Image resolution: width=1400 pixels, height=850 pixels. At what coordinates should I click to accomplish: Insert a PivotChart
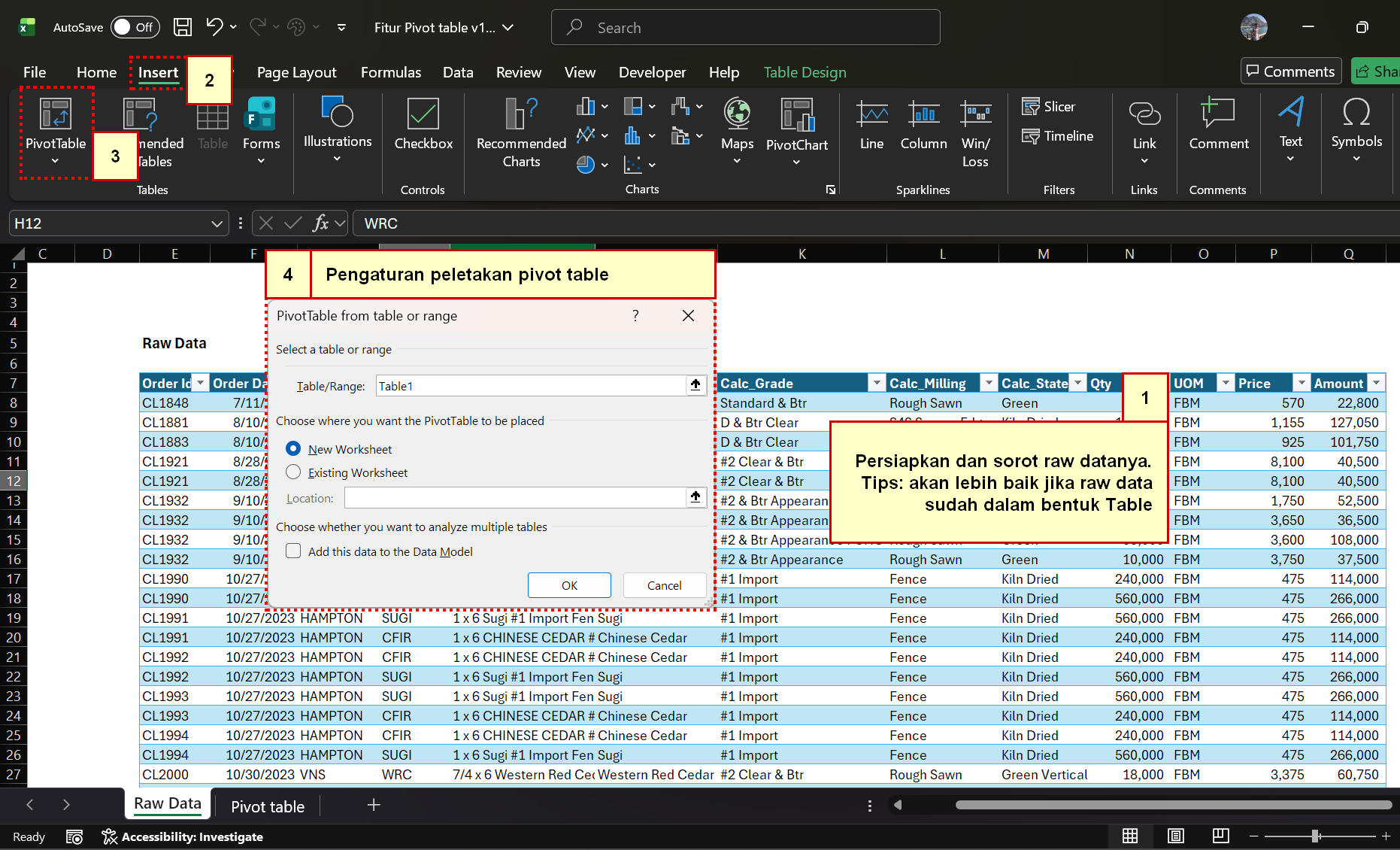(x=797, y=128)
